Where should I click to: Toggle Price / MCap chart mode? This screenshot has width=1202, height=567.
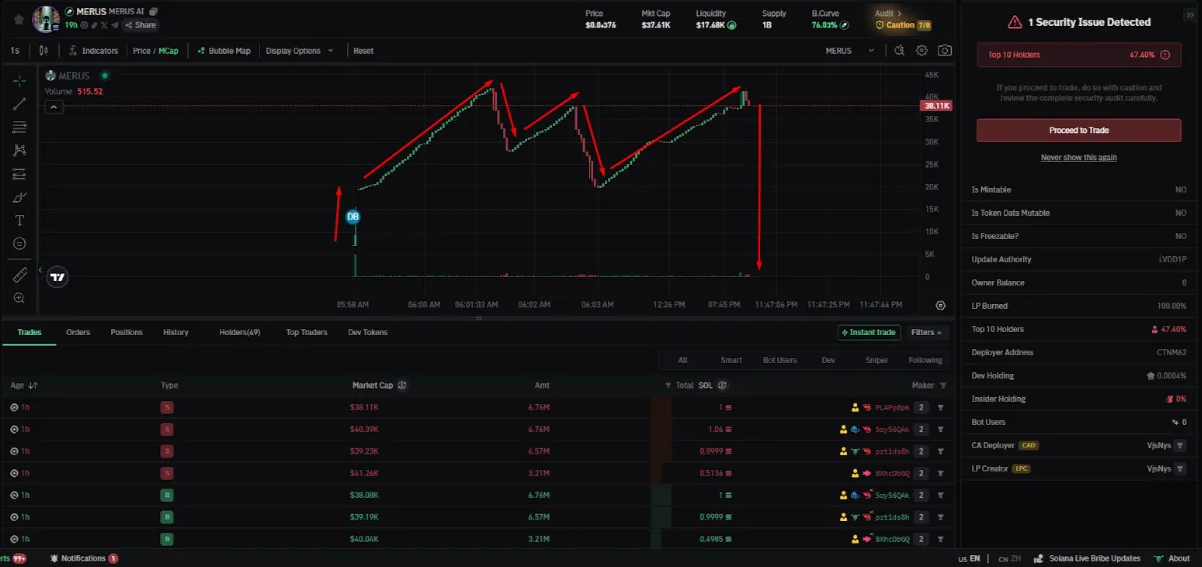(155, 51)
